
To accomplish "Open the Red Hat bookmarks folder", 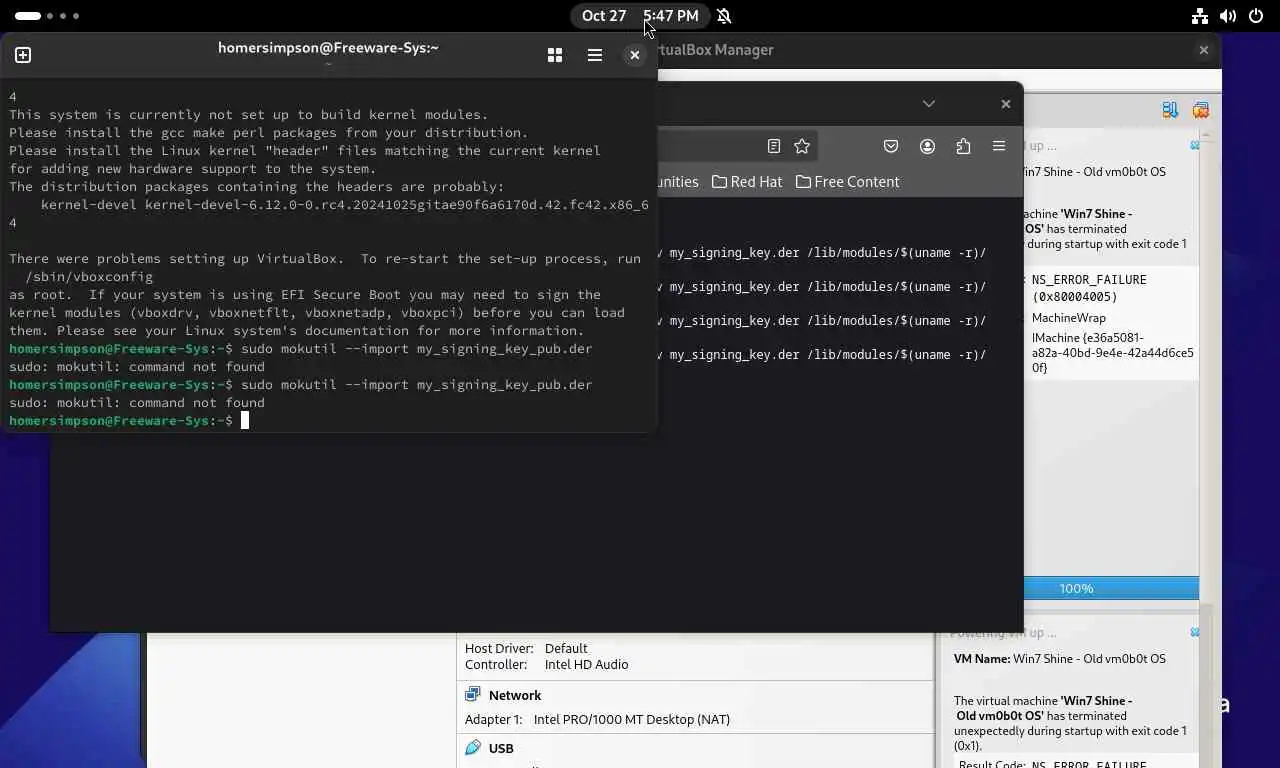I will (x=747, y=182).
